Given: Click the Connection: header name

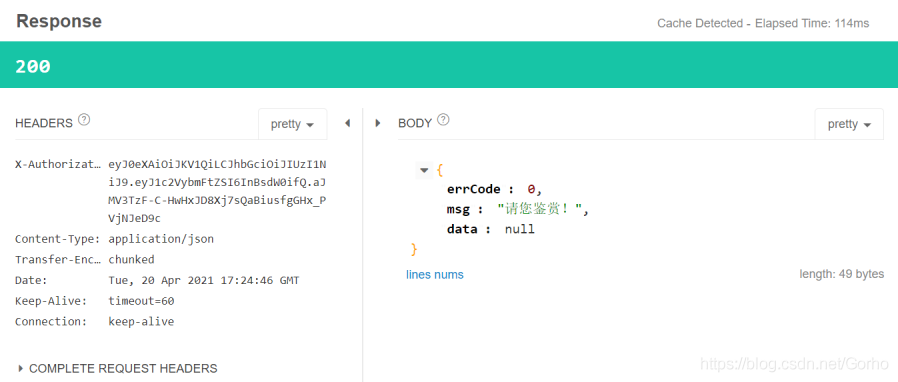Looking at the screenshot, I should 50,321.
